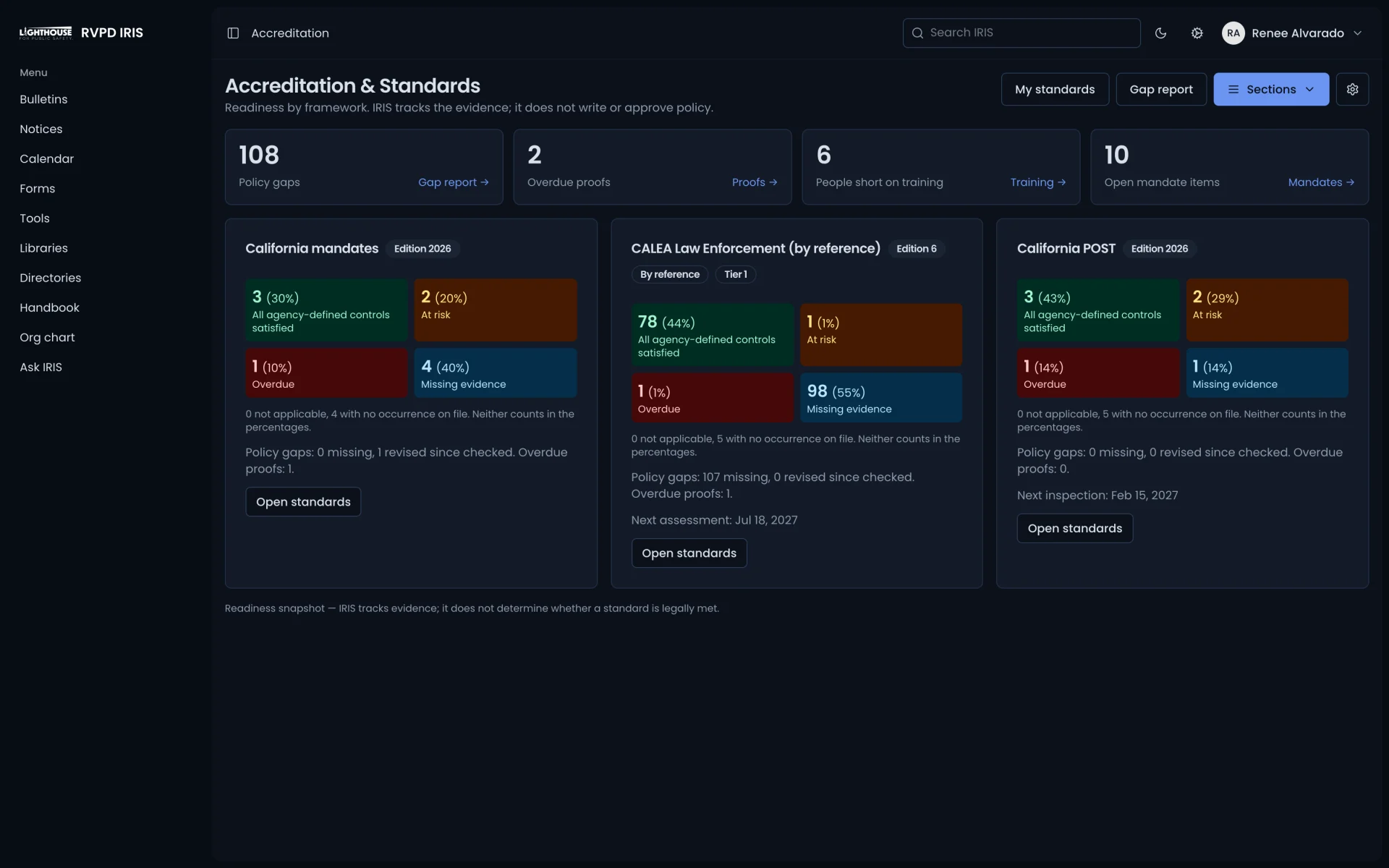Click the RA user avatar
1389x868 pixels.
coord(1233,33)
